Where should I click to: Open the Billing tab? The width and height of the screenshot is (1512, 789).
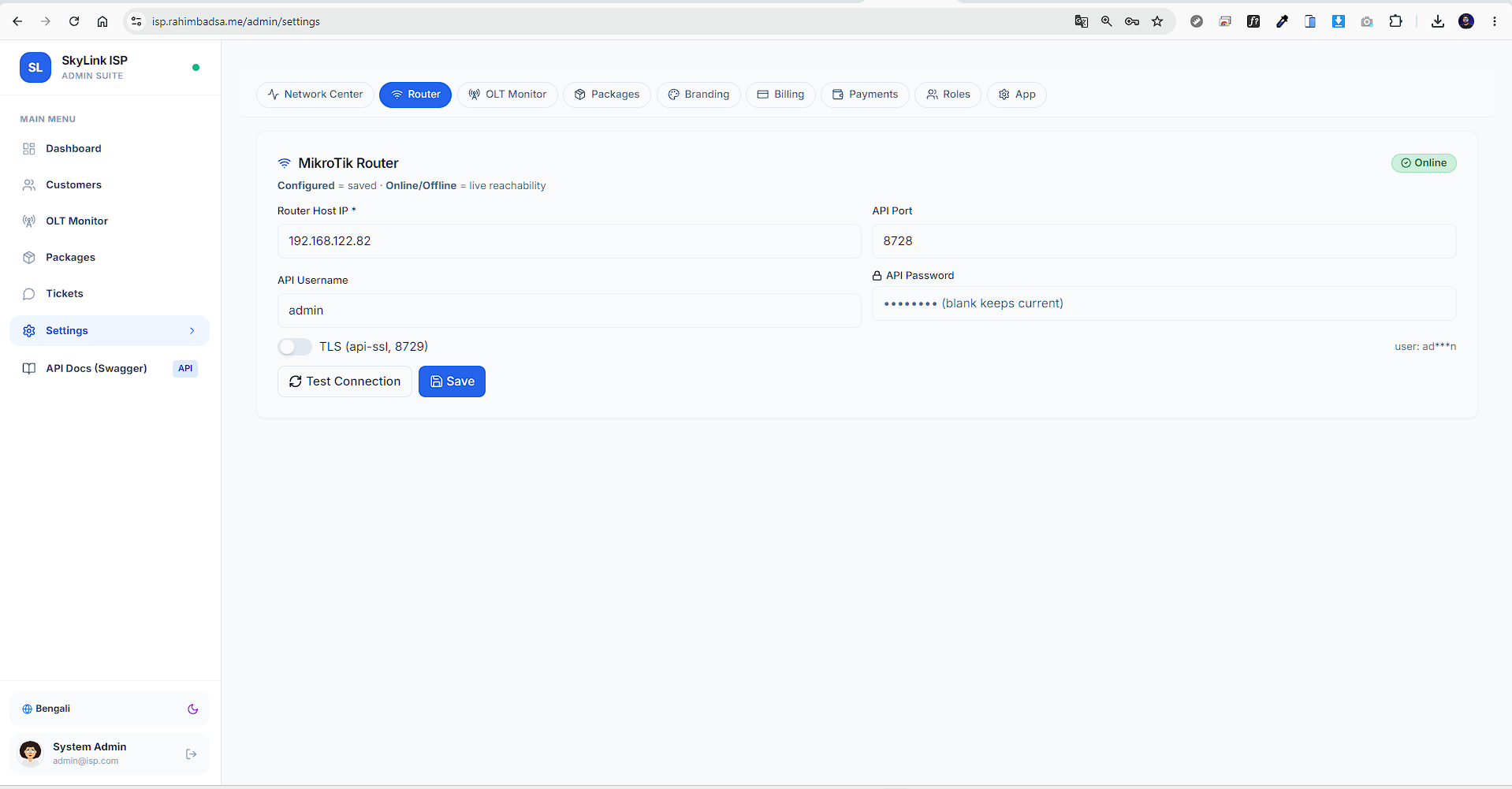pos(780,95)
